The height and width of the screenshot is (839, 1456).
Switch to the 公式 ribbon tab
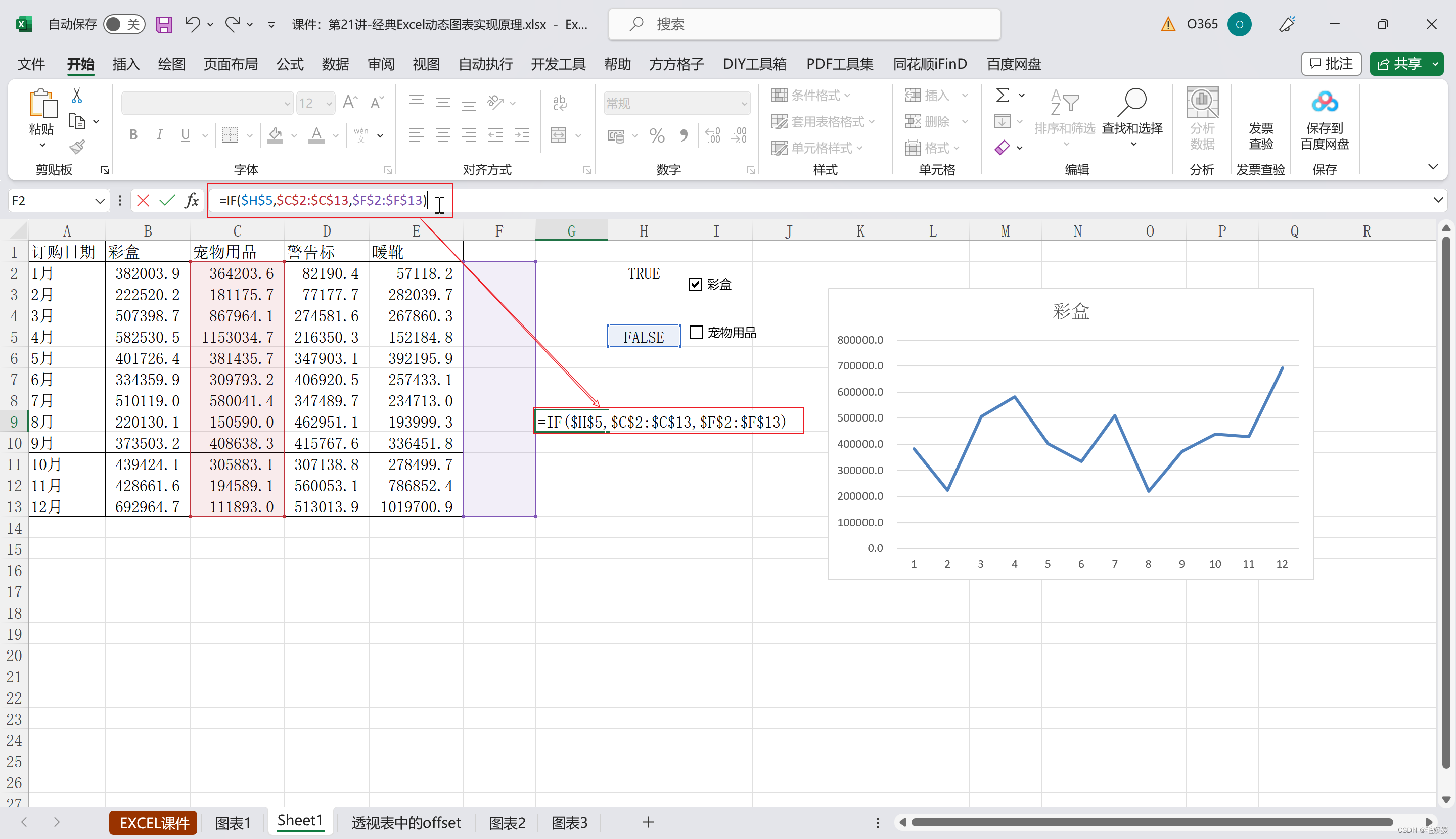290,64
